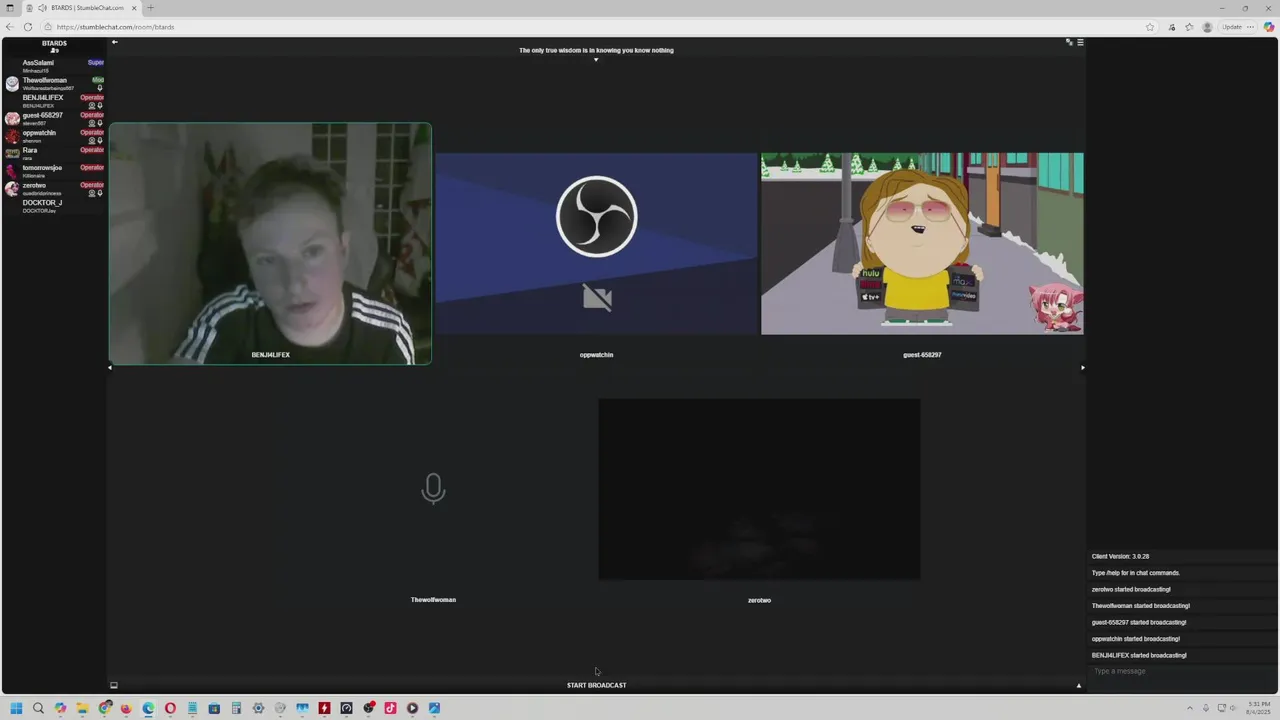Show hidden system tray icons
The height and width of the screenshot is (720, 1280).
[1189, 708]
